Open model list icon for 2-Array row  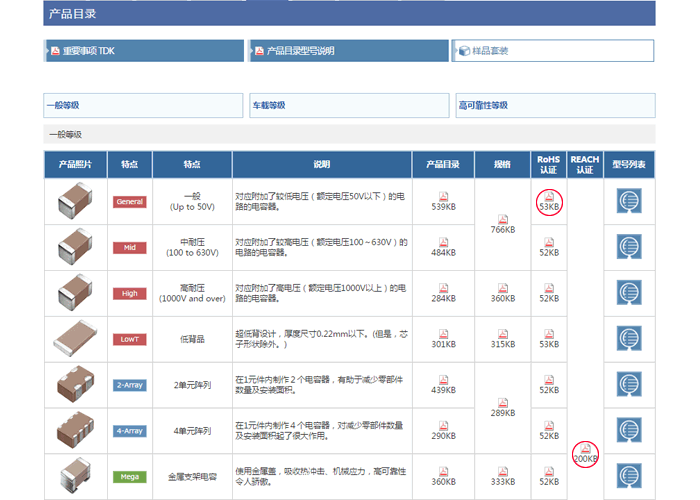click(x=629, y=385)
